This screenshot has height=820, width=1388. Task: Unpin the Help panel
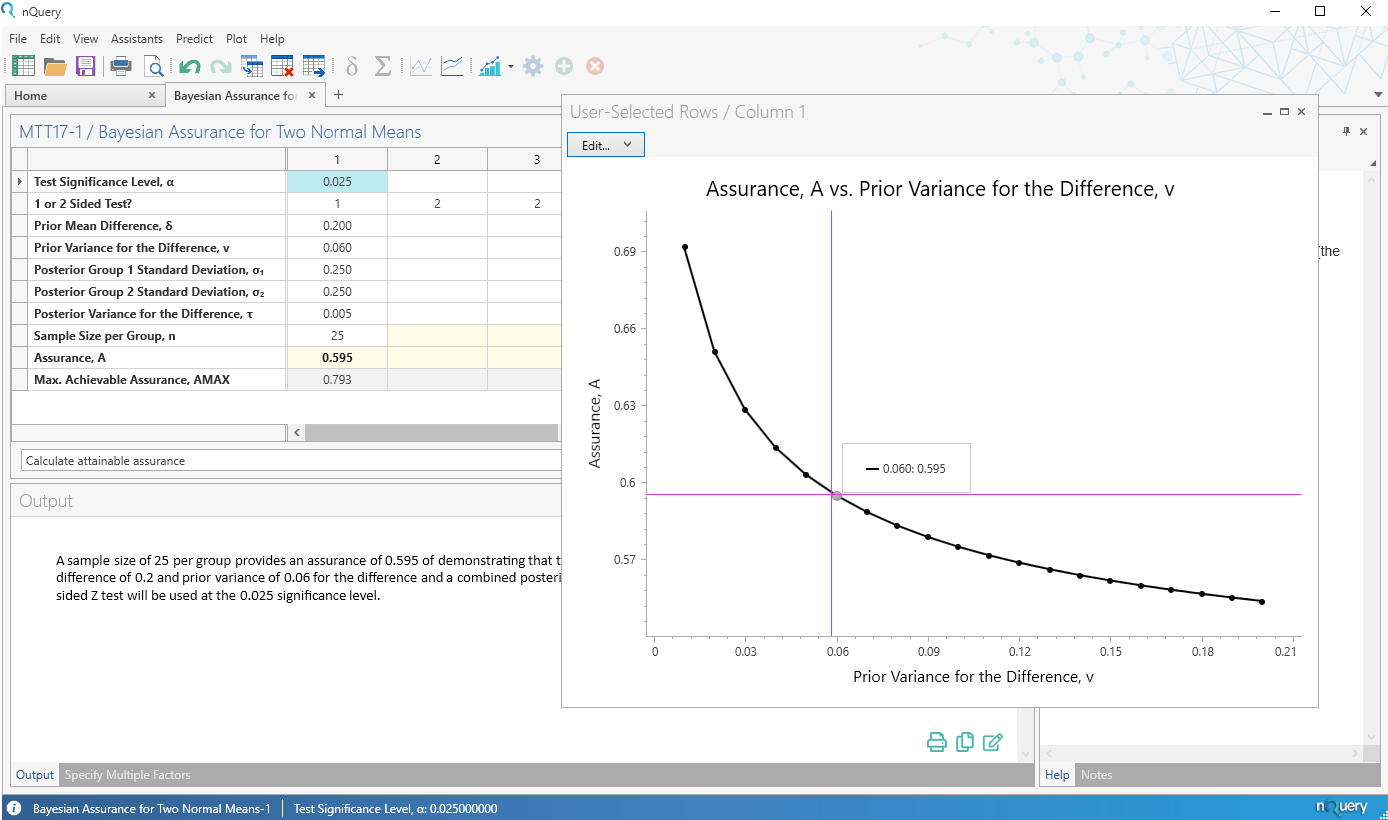pos(1347,131)
